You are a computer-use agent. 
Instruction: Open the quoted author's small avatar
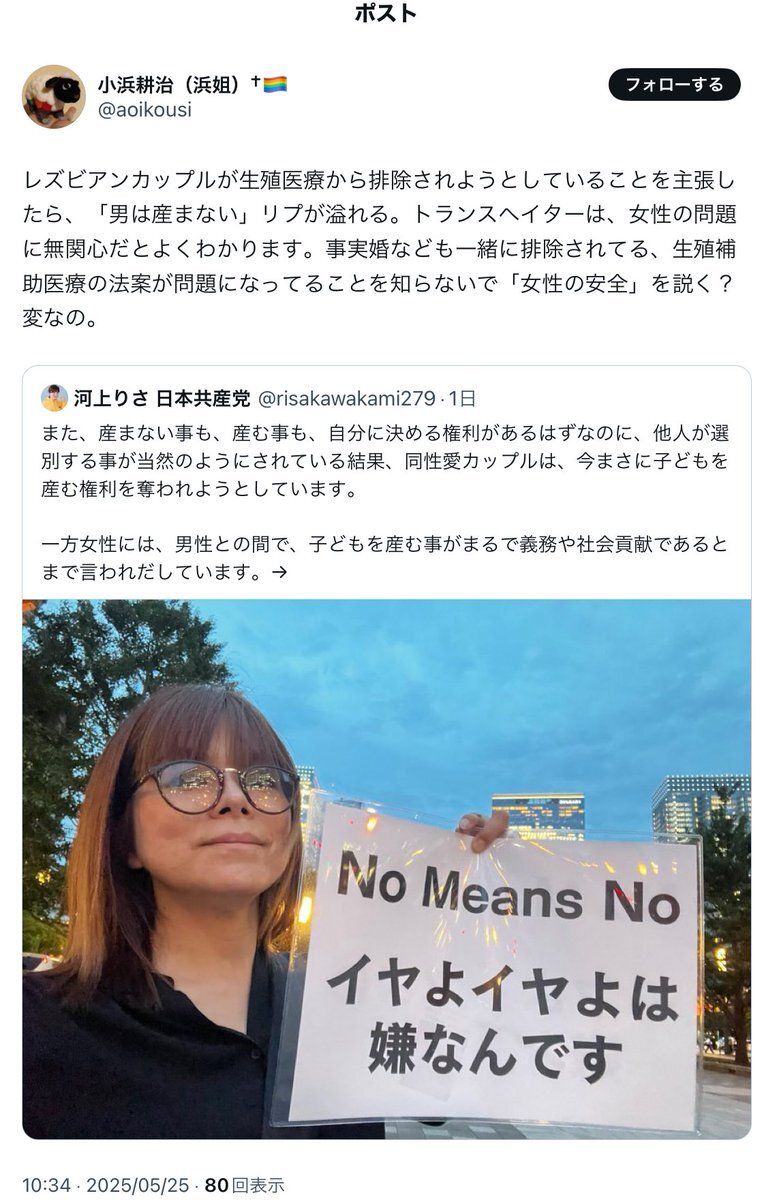(x=54, y=398)
